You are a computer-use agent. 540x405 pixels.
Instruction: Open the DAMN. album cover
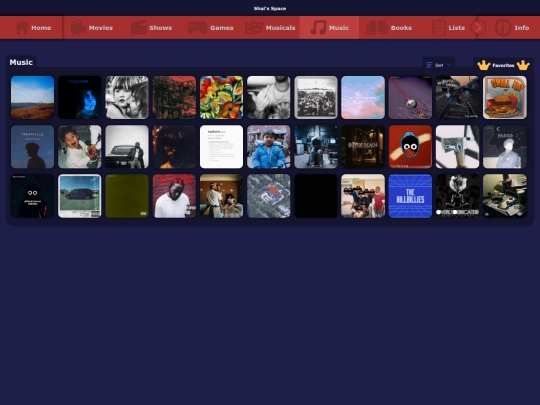pyautogui.click(x=174, y=196)
